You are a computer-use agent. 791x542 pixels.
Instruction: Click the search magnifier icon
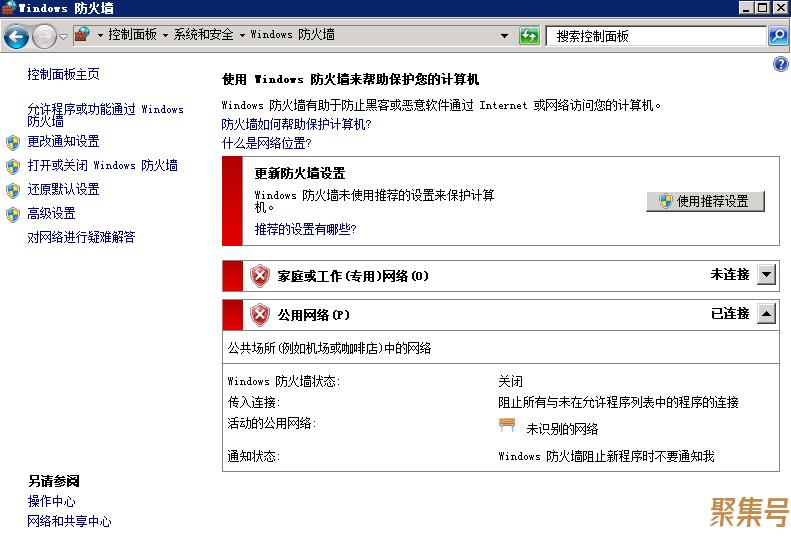point(777,36)
